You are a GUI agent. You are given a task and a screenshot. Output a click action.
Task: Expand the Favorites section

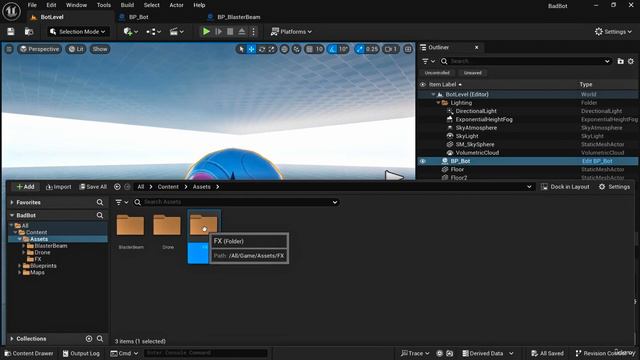tap(12, 202)
